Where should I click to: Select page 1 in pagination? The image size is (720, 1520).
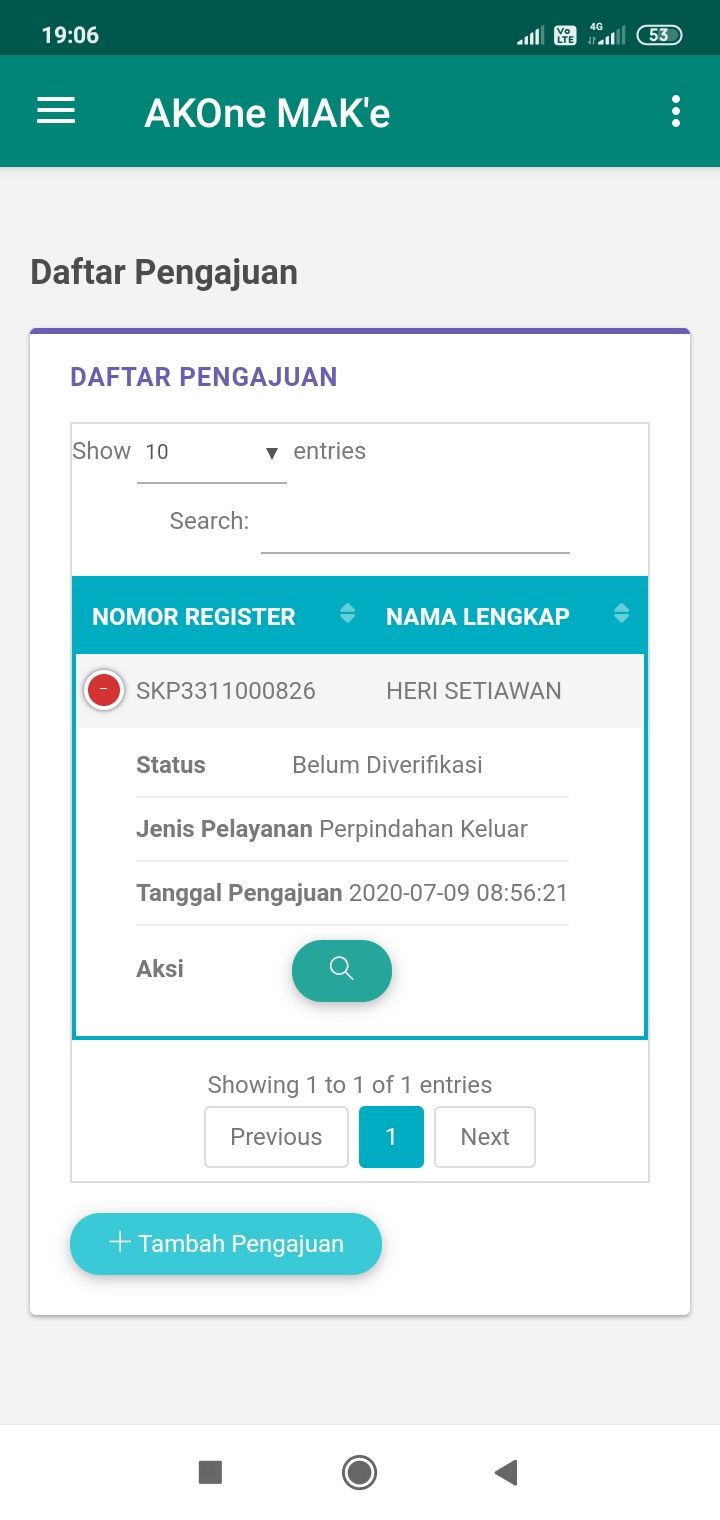(391, 1137)
